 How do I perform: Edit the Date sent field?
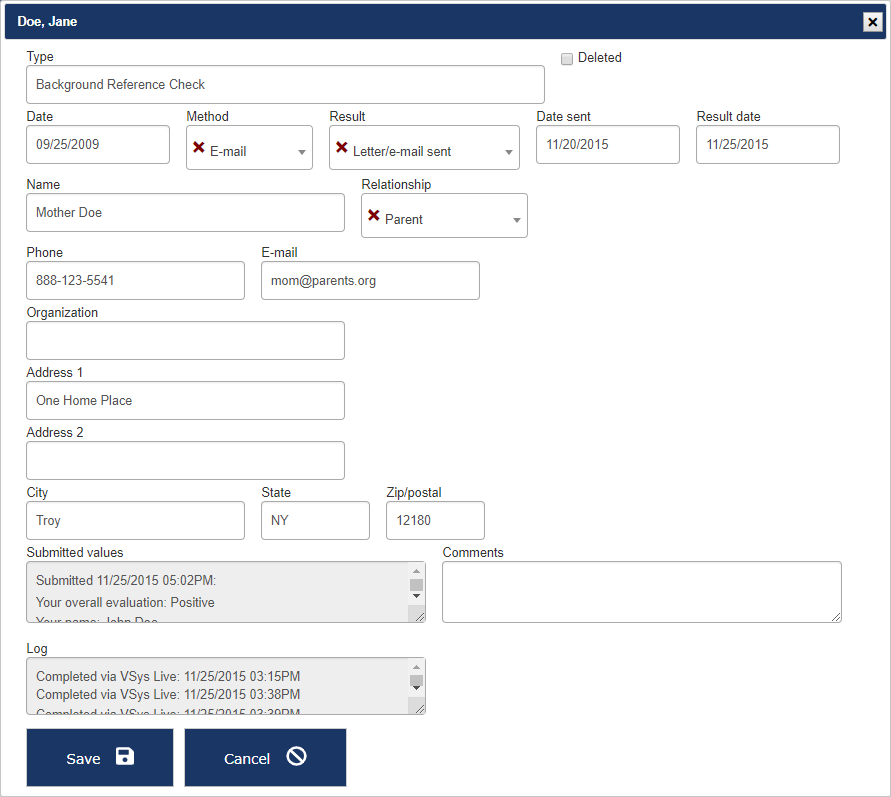point(607,145)
